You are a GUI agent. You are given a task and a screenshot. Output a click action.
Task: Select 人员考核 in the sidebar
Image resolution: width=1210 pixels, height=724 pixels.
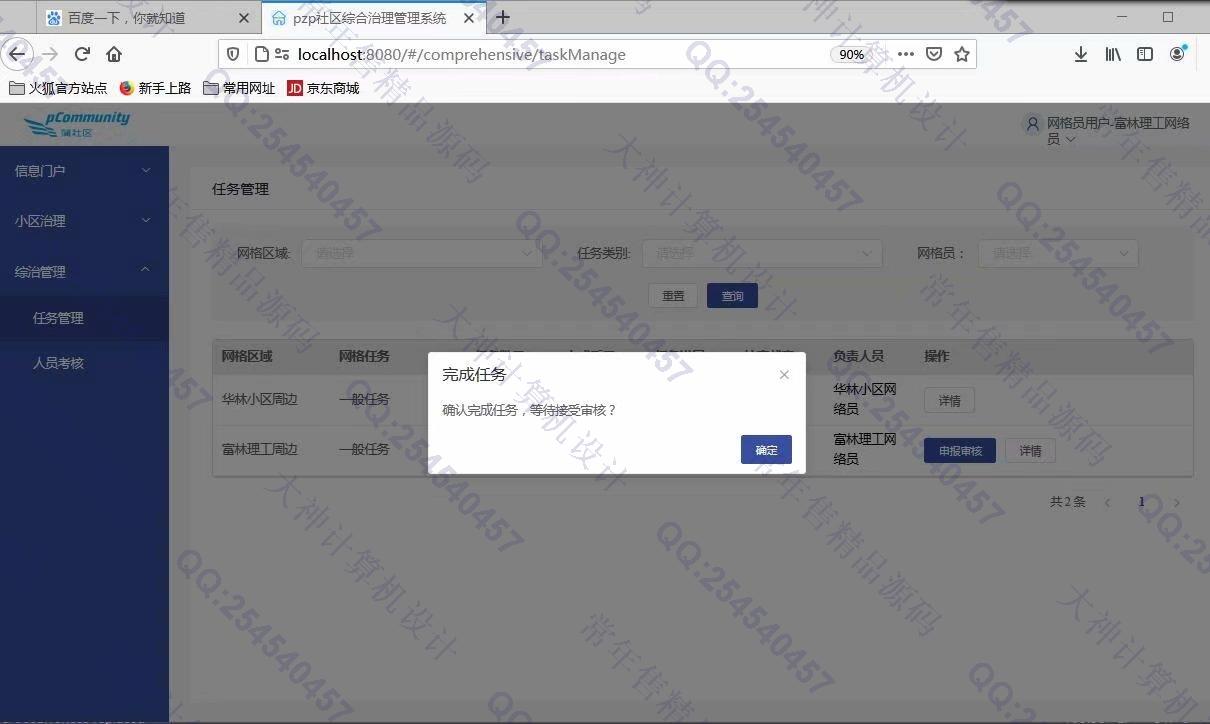click(84, 363)
